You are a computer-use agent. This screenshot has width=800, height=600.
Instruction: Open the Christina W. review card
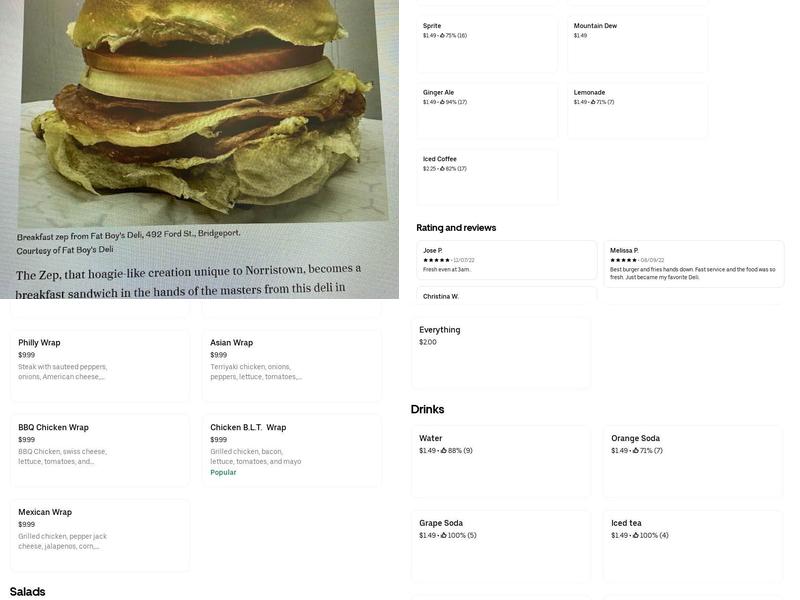(507, 295)
